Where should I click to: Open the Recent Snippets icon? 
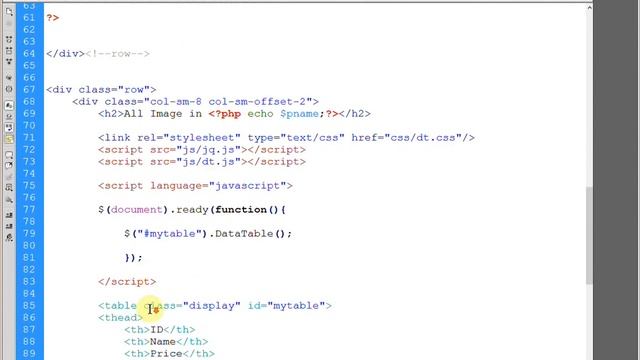pos(9,188)
